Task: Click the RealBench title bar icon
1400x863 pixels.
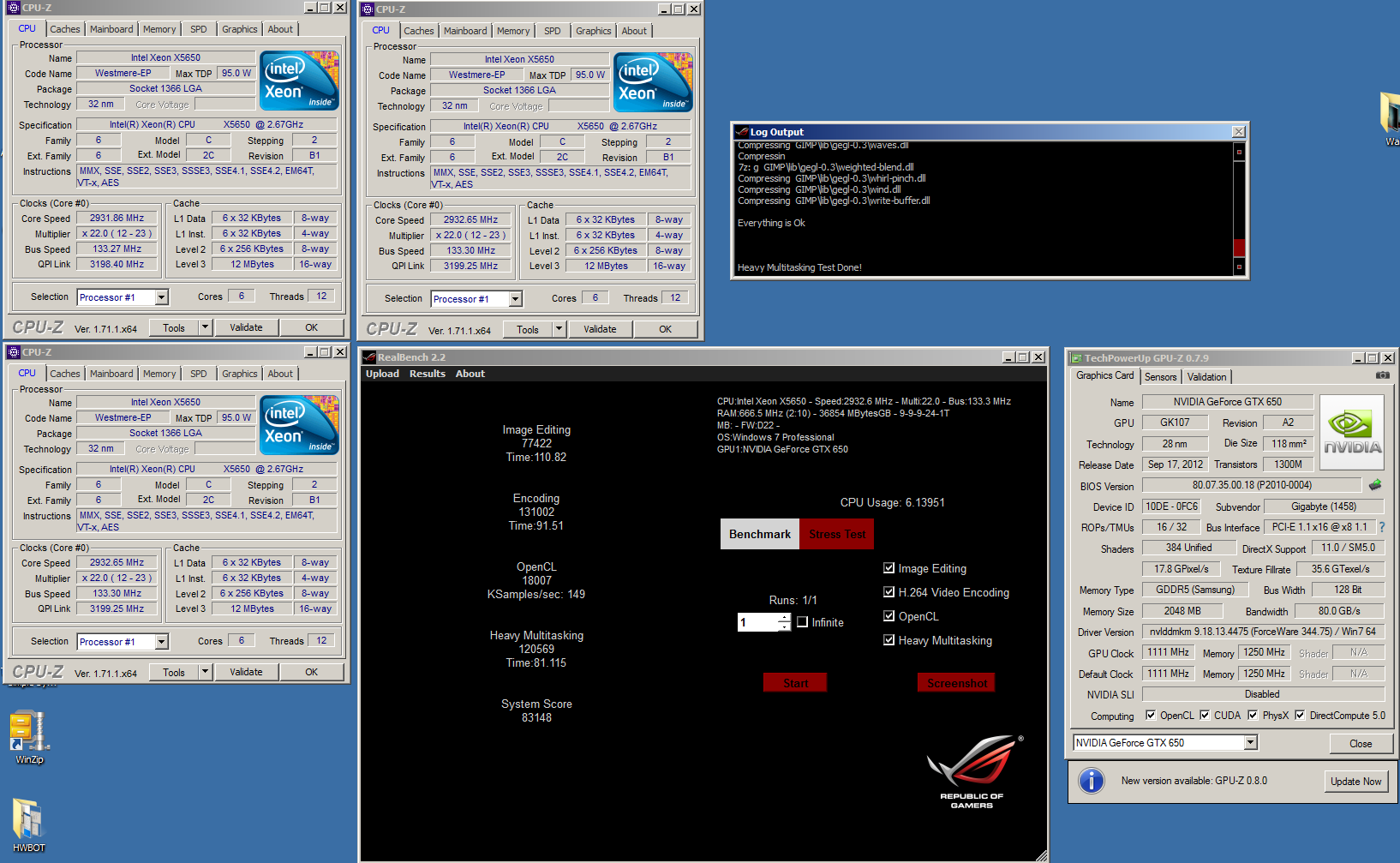Action: 369,357
